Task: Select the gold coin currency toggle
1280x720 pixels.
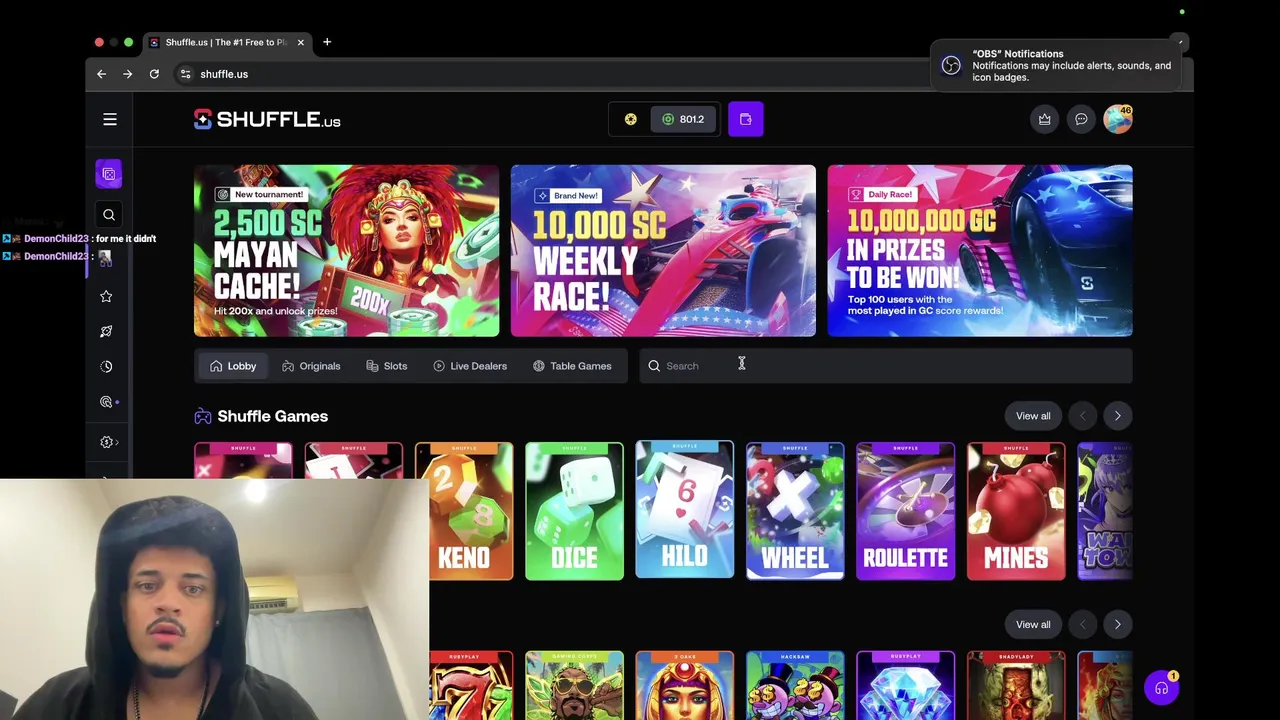Action: click(x=631, y=120)
